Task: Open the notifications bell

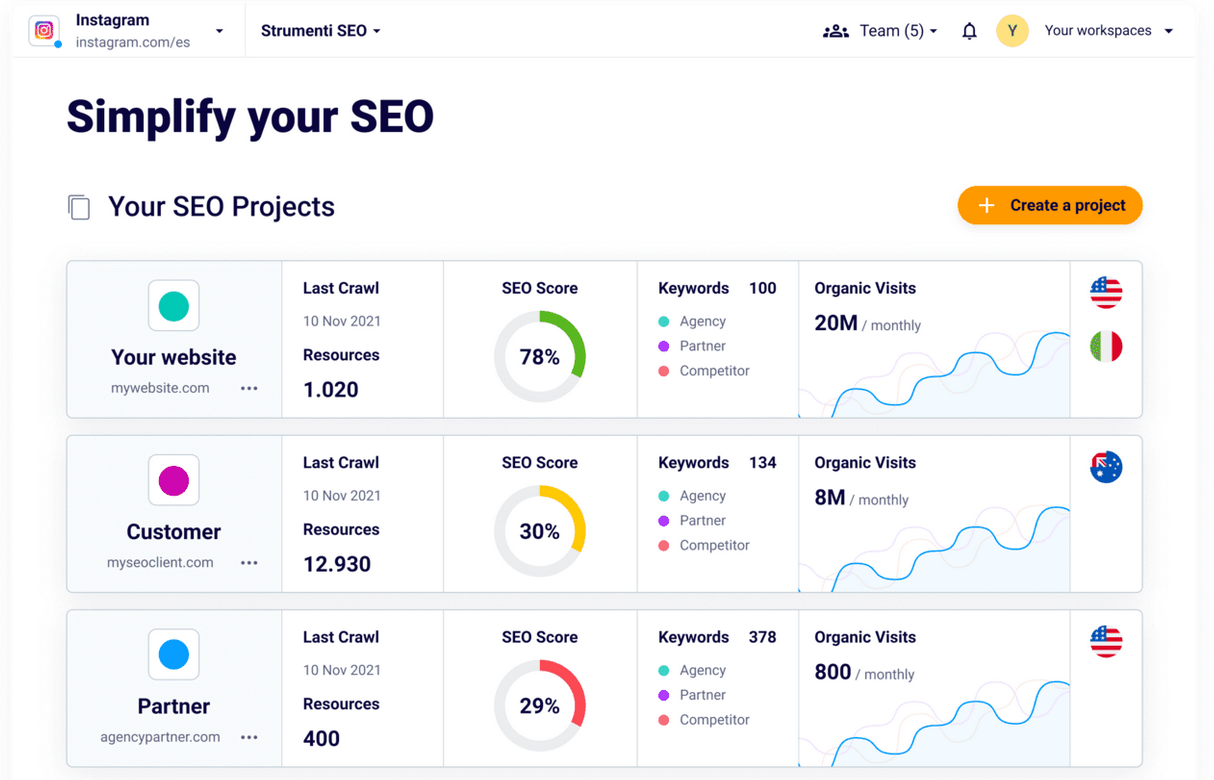Action: [x=969, y=31]
